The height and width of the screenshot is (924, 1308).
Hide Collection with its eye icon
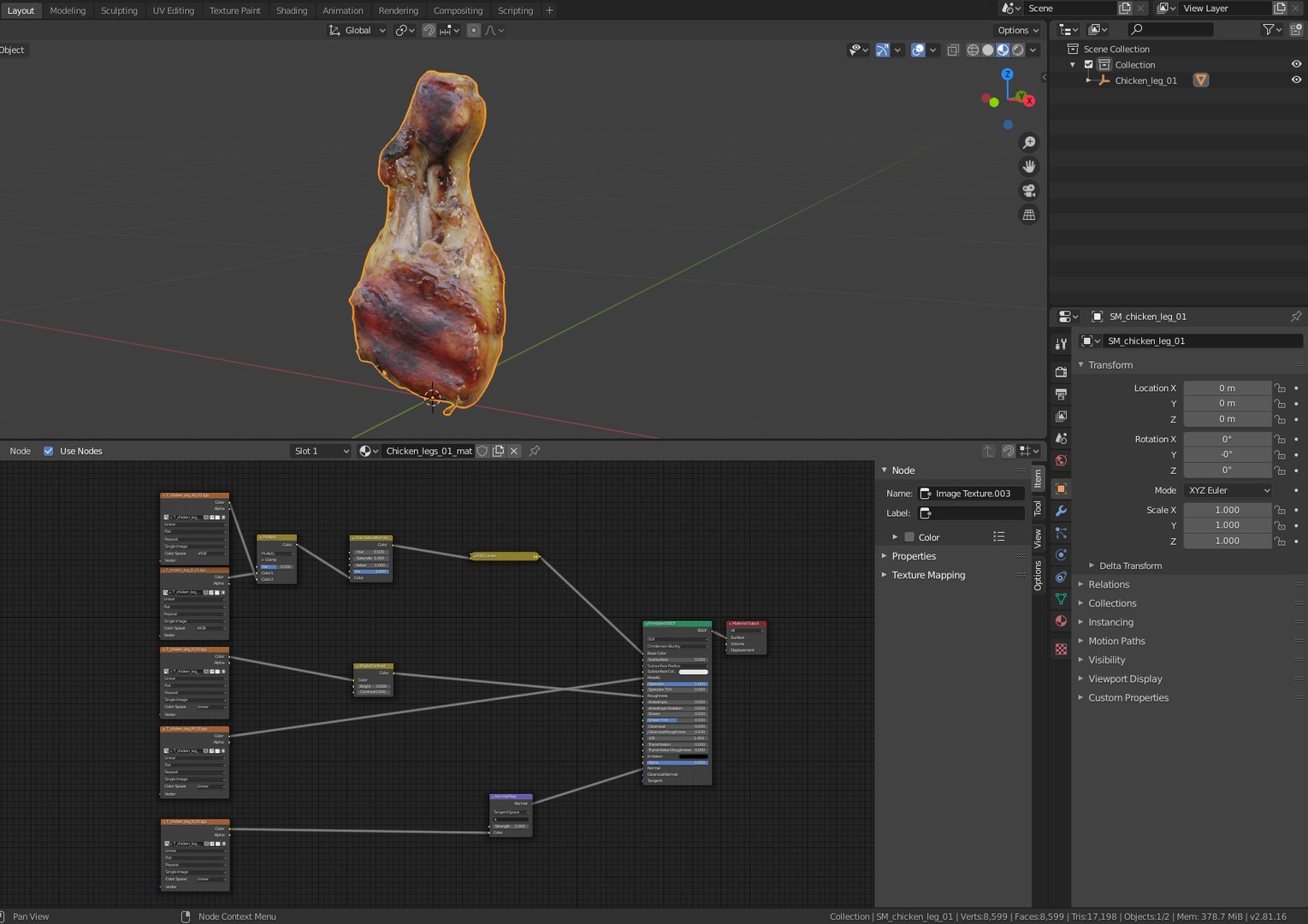tap(1296, 65)
